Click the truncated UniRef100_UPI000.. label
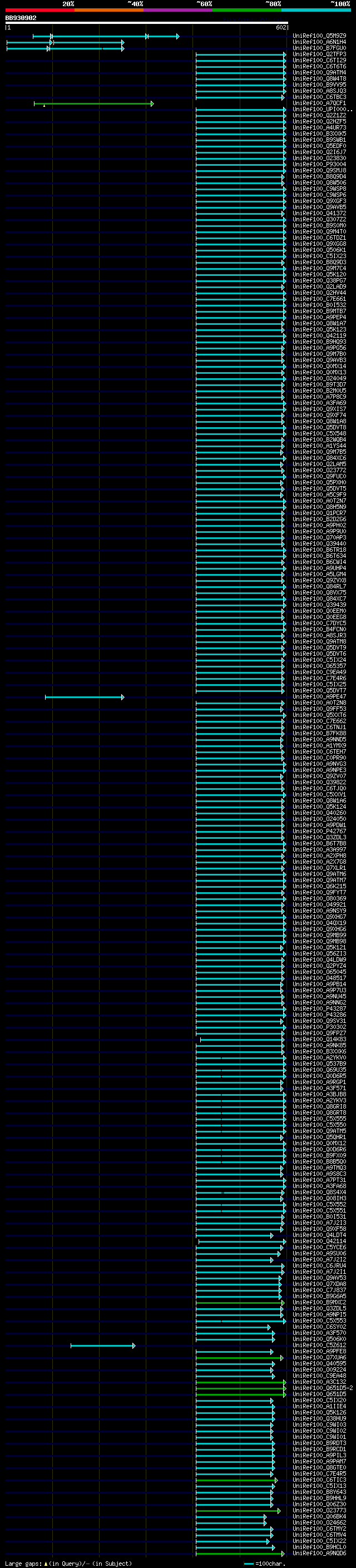This screenshot has height=1568, width=356. click(x=323, y=110)
